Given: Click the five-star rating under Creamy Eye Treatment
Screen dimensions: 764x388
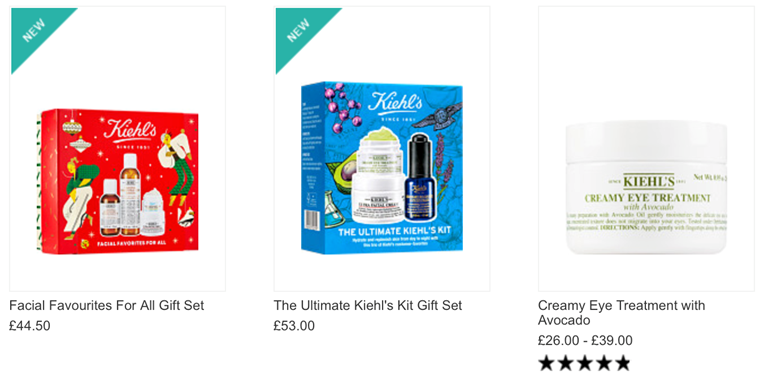Looking at the screenshot, I should (584, 363).
